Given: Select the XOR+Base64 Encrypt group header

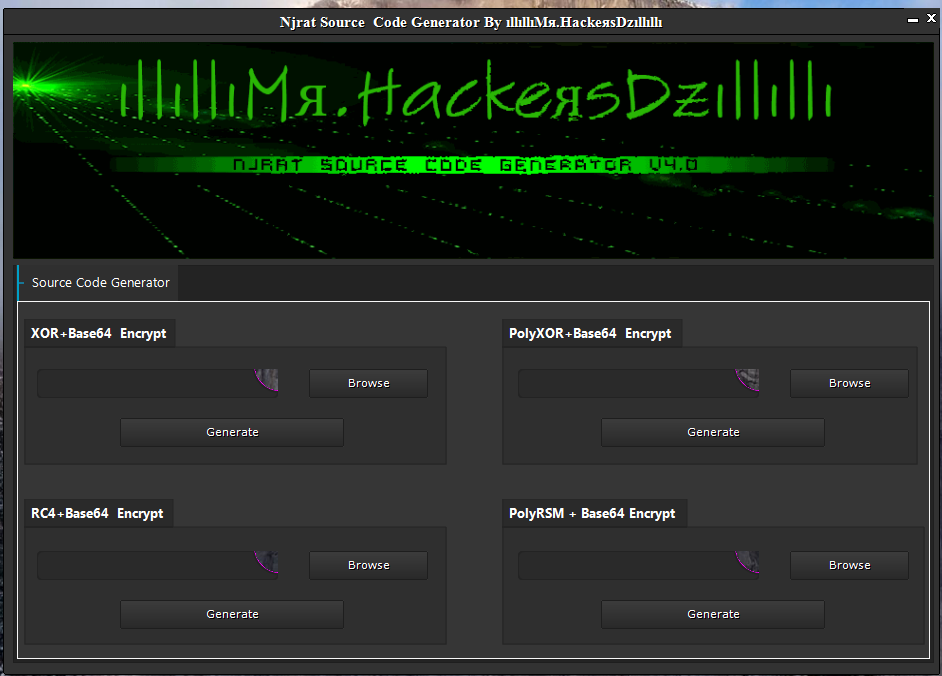Looking at the screenshot, I should (99, 333).
